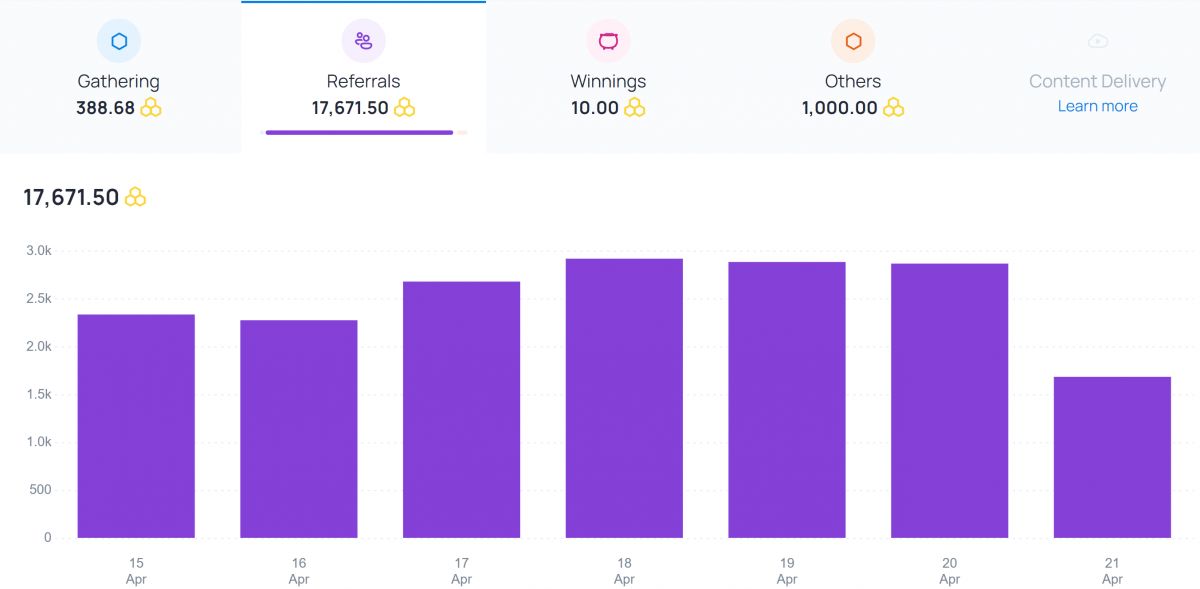Screen dimensions: 1200x589
Task: Click the 17,671.50 total above the chart
Action: 70,196
